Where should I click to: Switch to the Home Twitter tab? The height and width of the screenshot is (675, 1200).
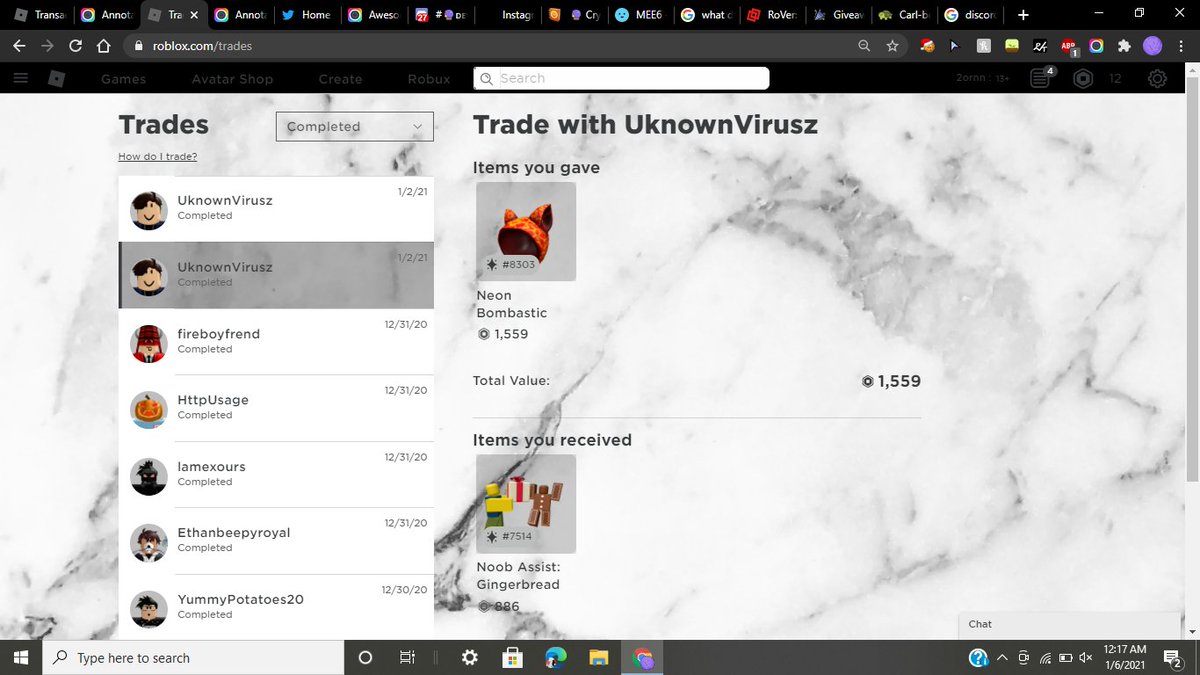tap(305, 15)
